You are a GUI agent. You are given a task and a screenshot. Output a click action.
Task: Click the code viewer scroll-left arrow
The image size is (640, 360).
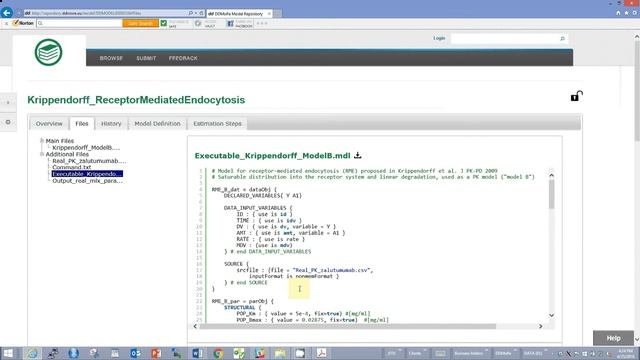(x=195, y=327)
